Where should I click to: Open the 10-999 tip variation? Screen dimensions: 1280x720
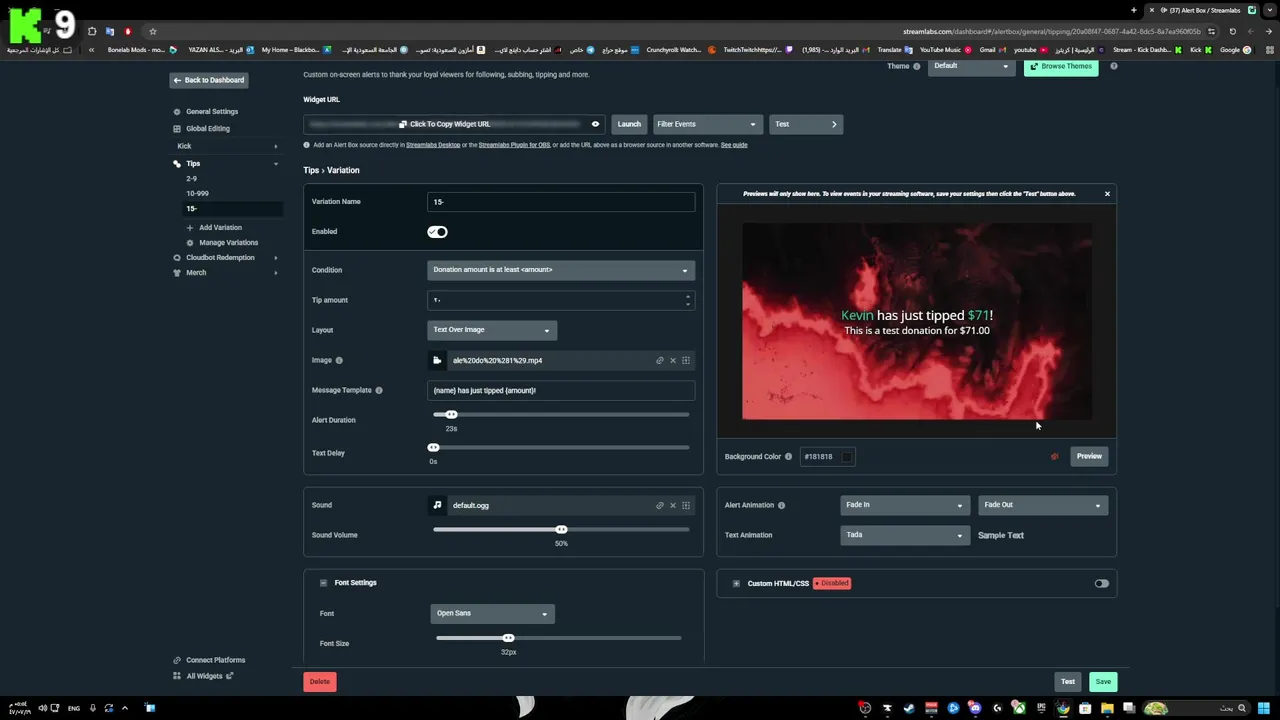[197, 194]
